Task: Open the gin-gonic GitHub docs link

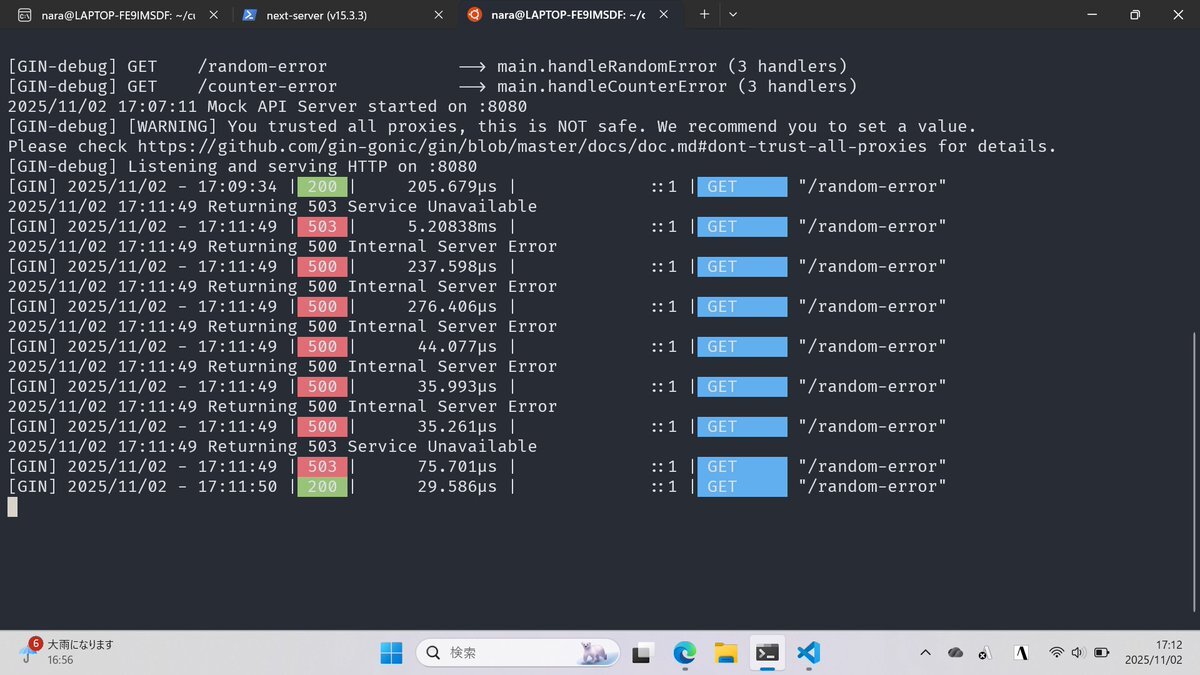Action: [x=596, y=147]
